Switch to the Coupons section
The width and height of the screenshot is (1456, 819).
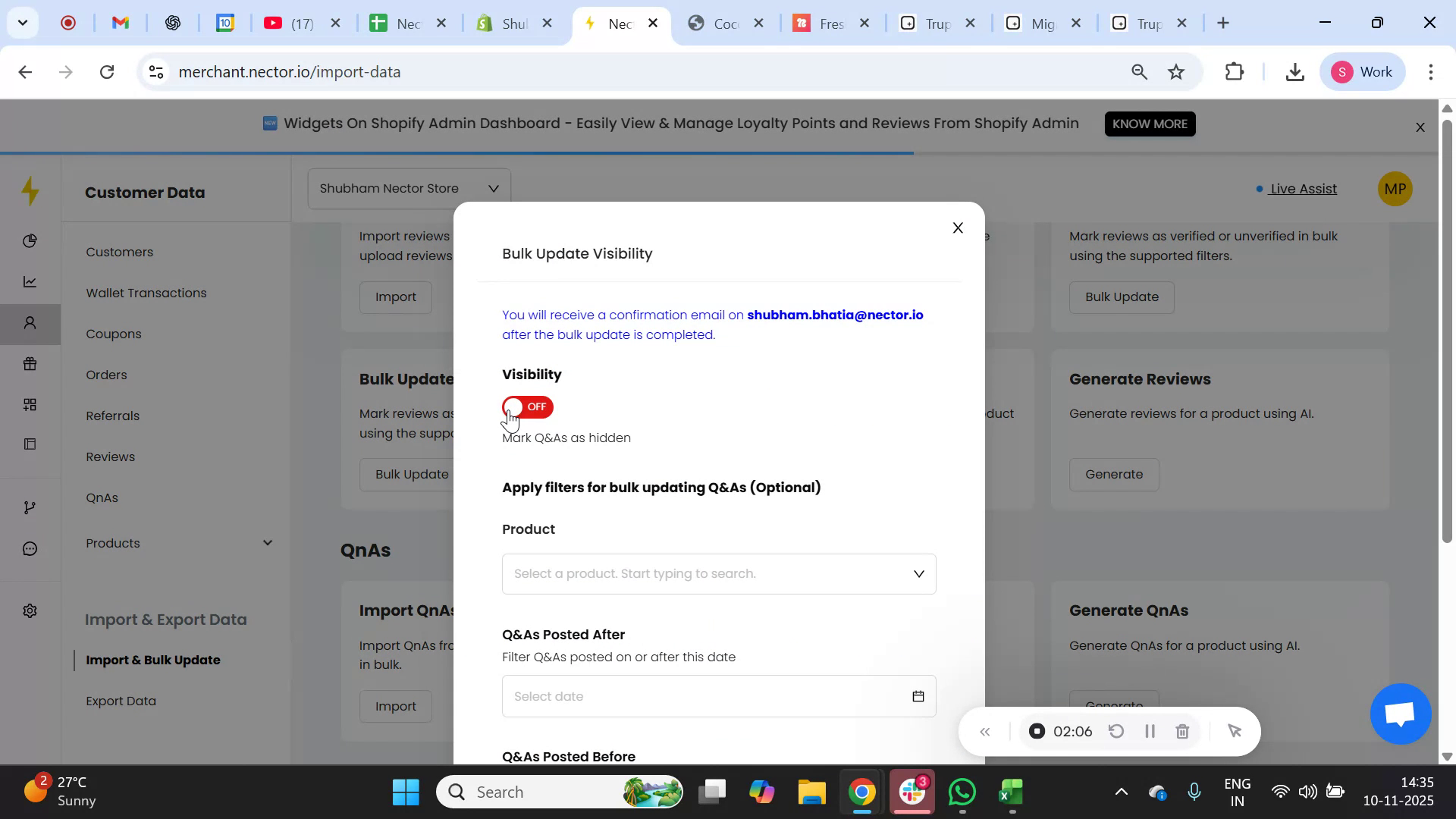tap(113, 334)
